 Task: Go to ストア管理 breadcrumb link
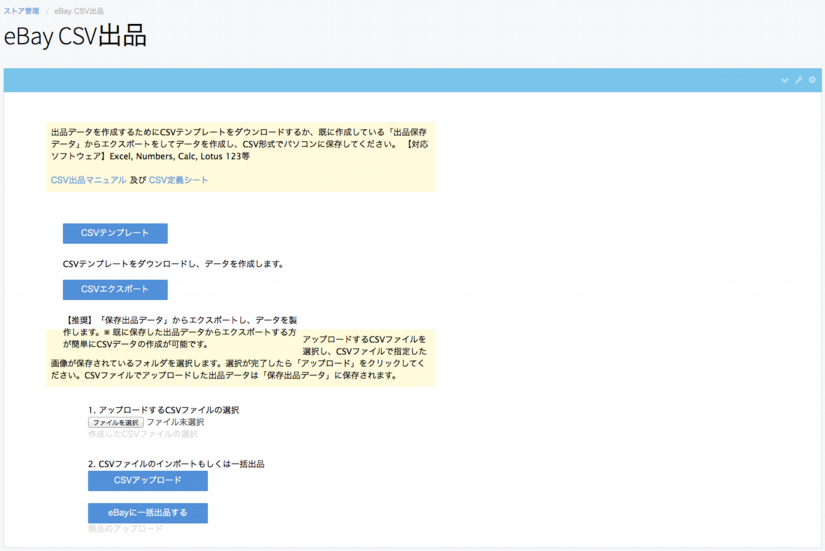point(21,11)
